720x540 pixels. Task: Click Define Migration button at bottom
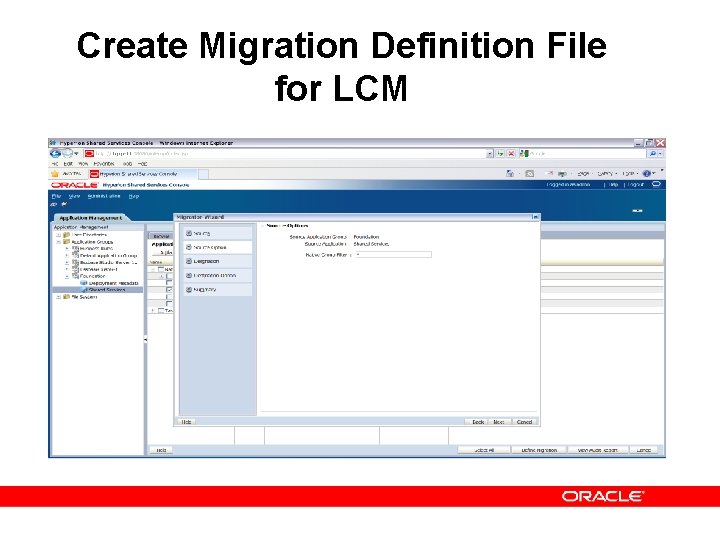click(x=539, y=450)
